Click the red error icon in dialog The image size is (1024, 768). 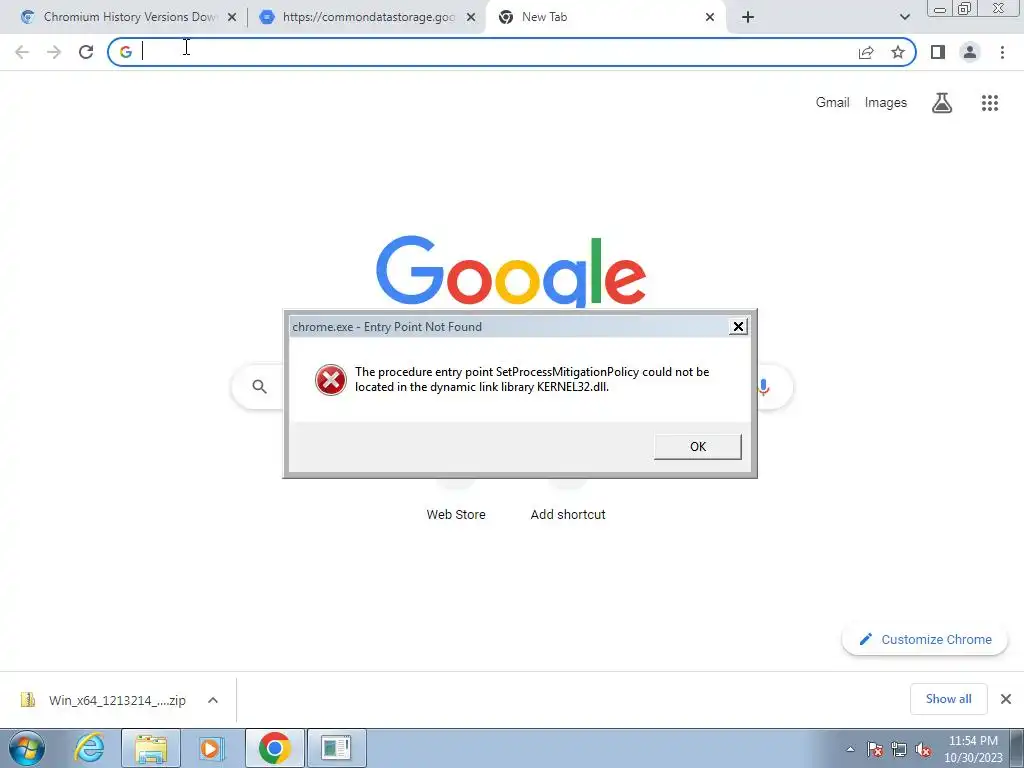click(x=330, y=379)
